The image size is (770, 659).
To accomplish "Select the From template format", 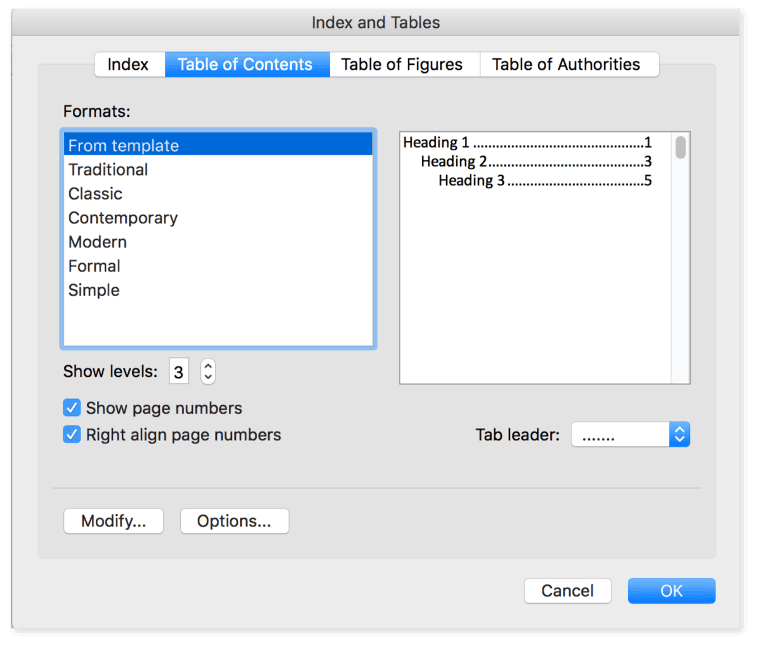I will (x=123, y=145).
